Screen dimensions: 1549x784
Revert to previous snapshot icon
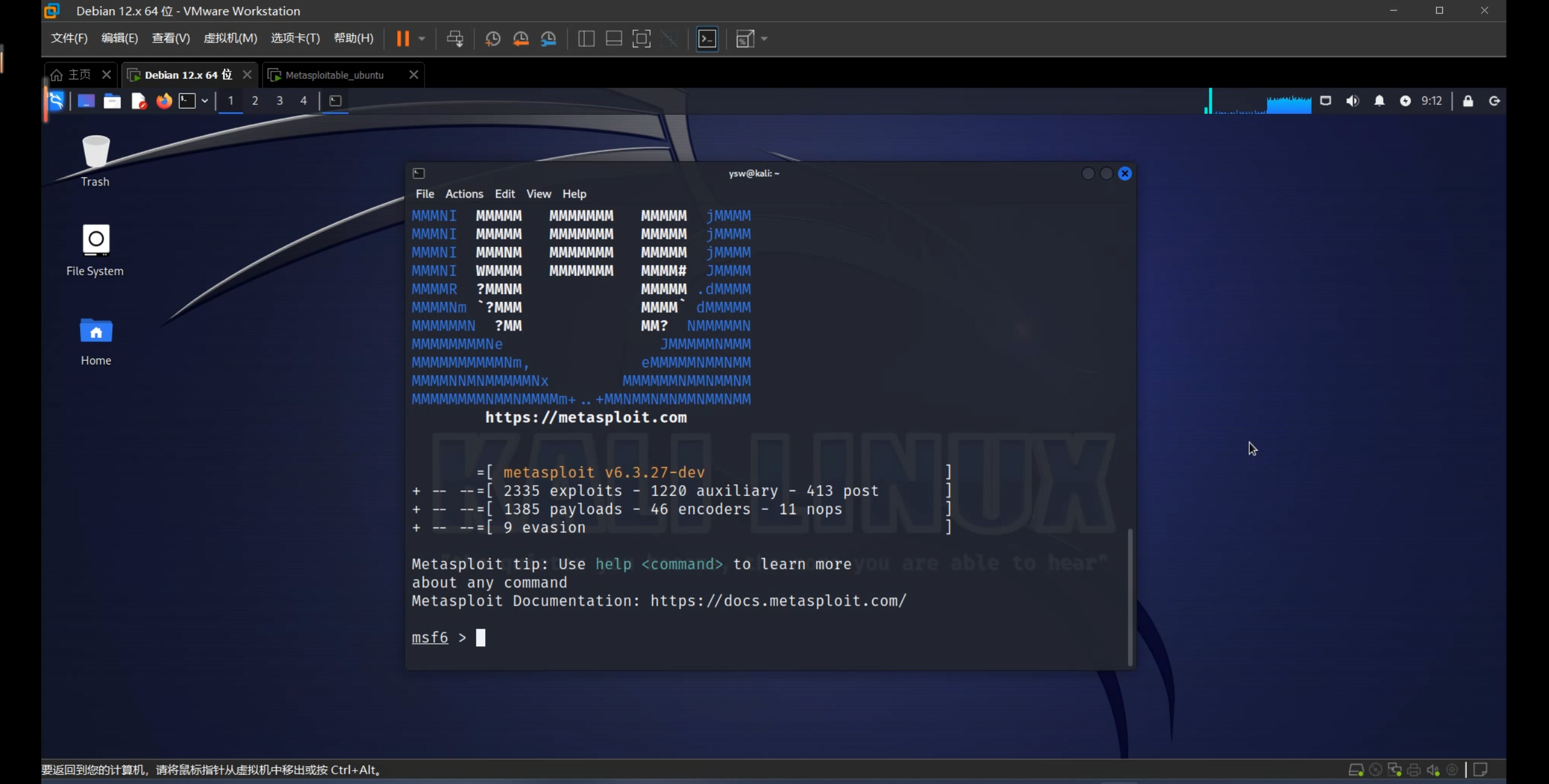point(520,39)
